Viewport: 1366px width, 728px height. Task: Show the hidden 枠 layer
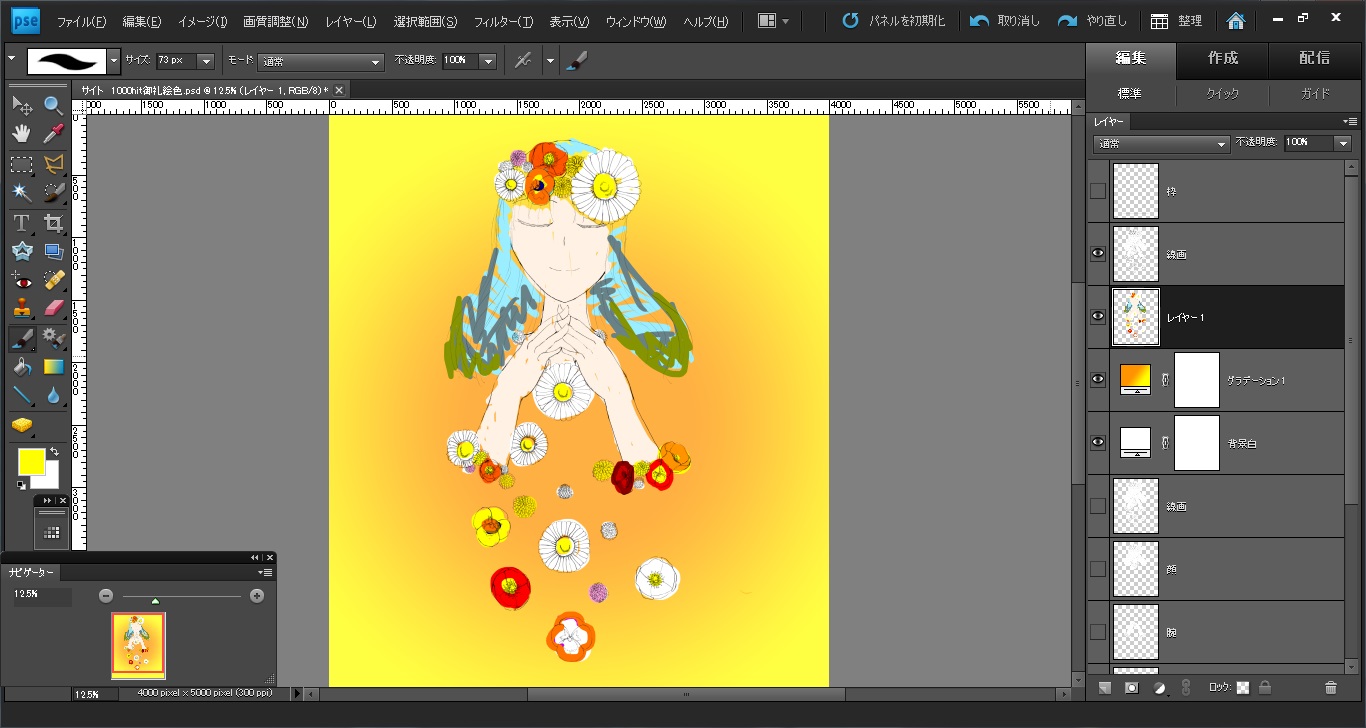point(1098,191)
